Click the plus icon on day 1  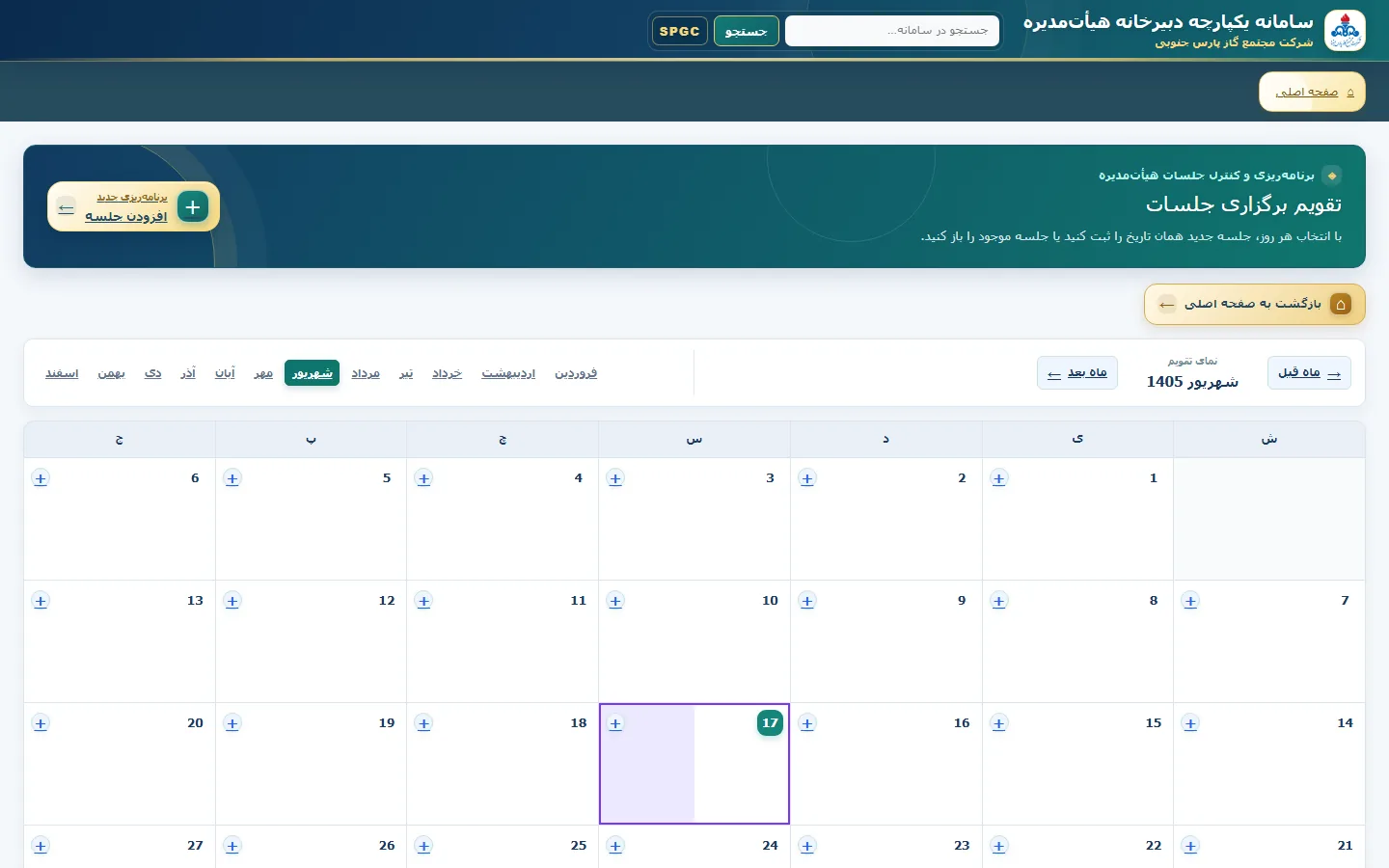(x=999, y=478)
